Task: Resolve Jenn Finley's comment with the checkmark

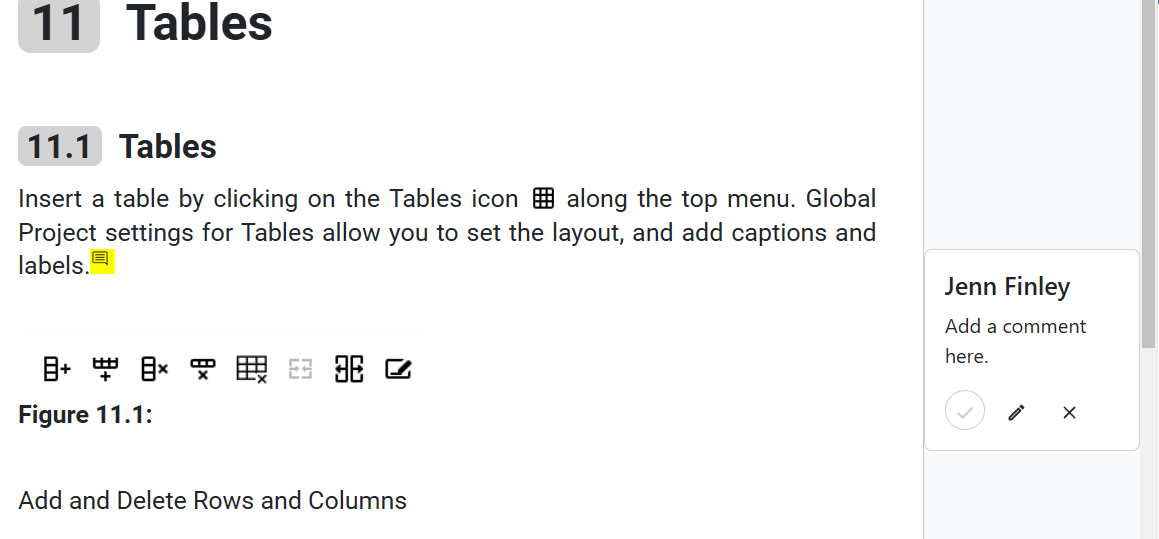Action: [x=965, y=411]
